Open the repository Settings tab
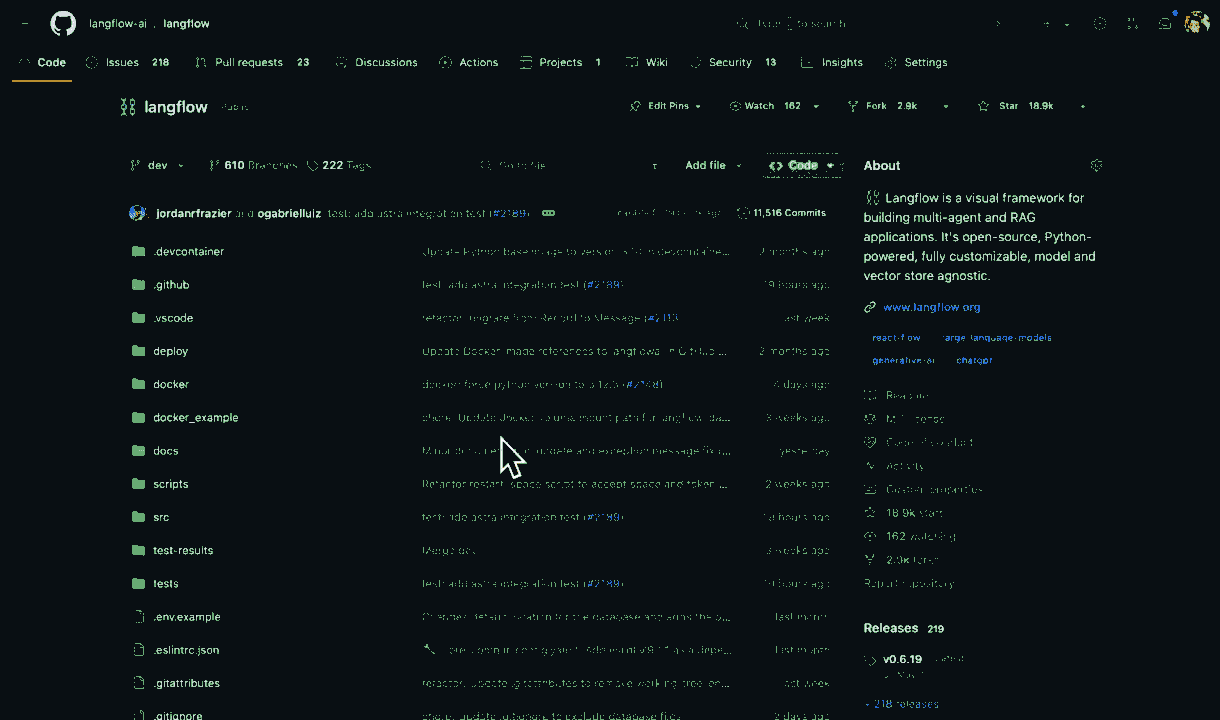The width and height of the screenshot is (1220, 720). click(916, 62)
